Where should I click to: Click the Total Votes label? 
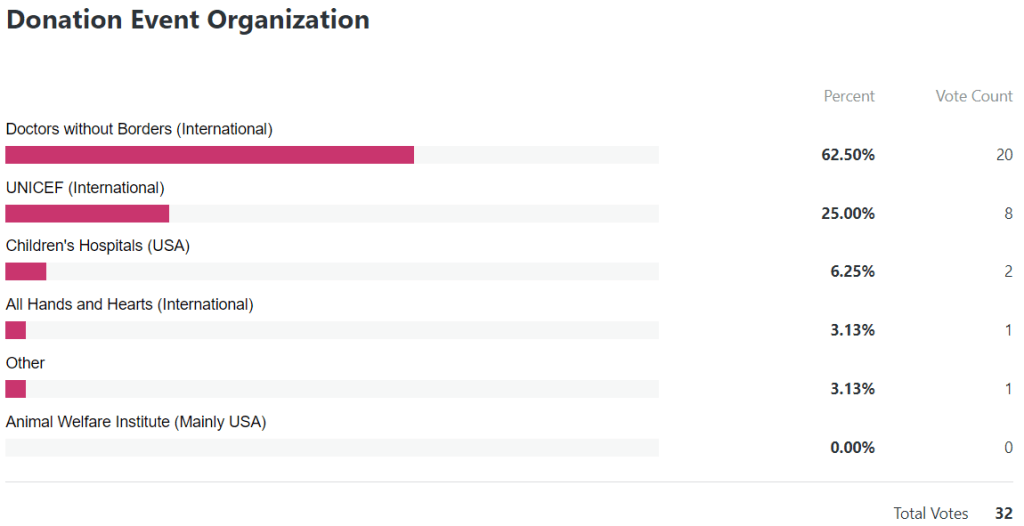pos(931,513)
